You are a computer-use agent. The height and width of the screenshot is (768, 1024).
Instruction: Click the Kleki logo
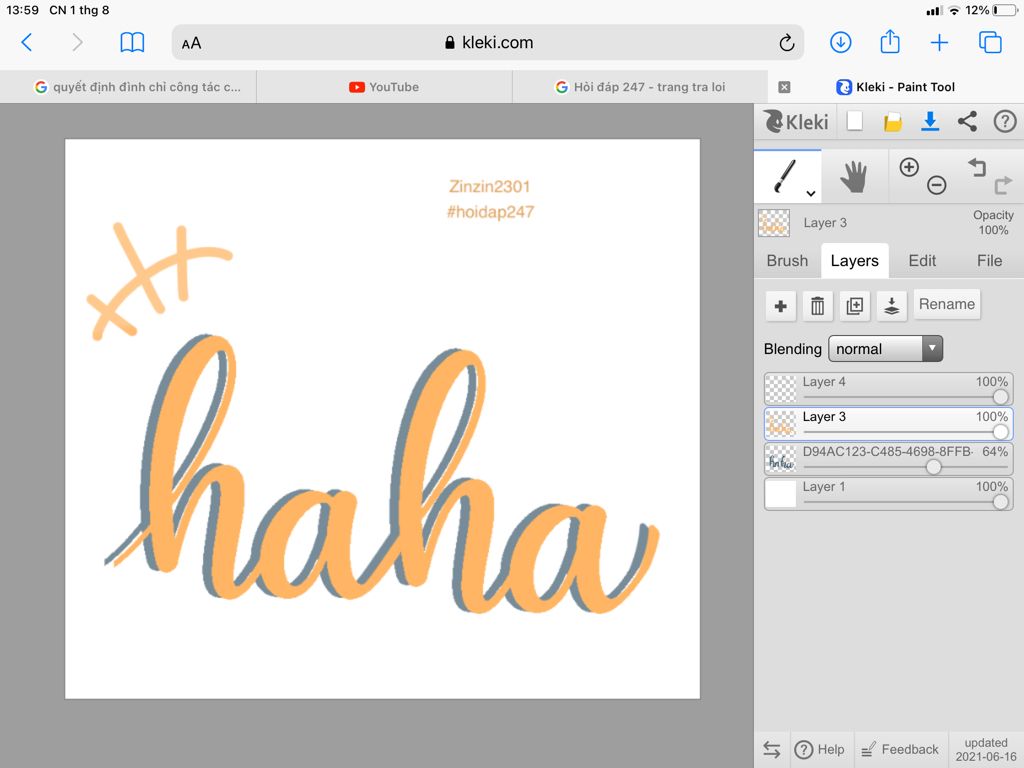pyautogui.click(x=795, y=121)
